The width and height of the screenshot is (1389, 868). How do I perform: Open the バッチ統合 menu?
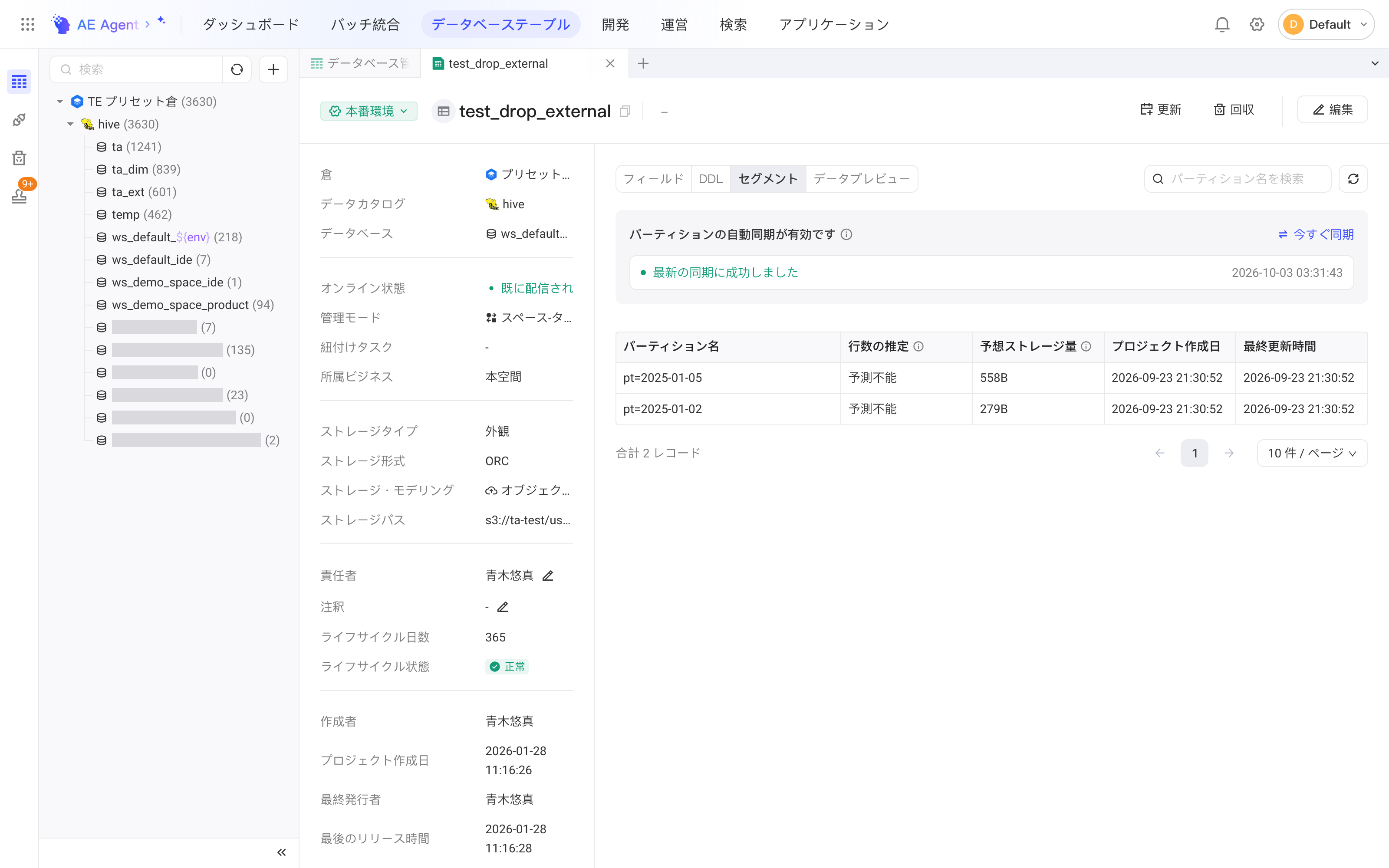365,25
